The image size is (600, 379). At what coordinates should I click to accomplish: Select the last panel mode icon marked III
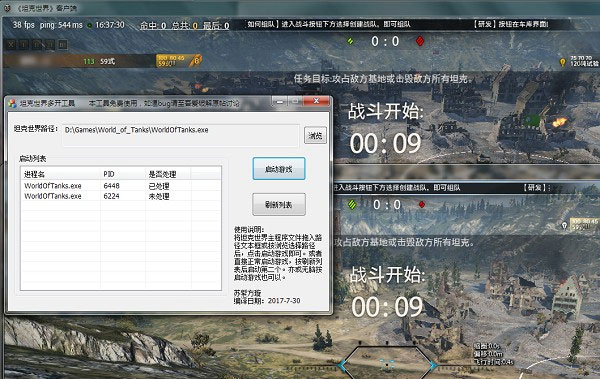[x=63, y=45]
